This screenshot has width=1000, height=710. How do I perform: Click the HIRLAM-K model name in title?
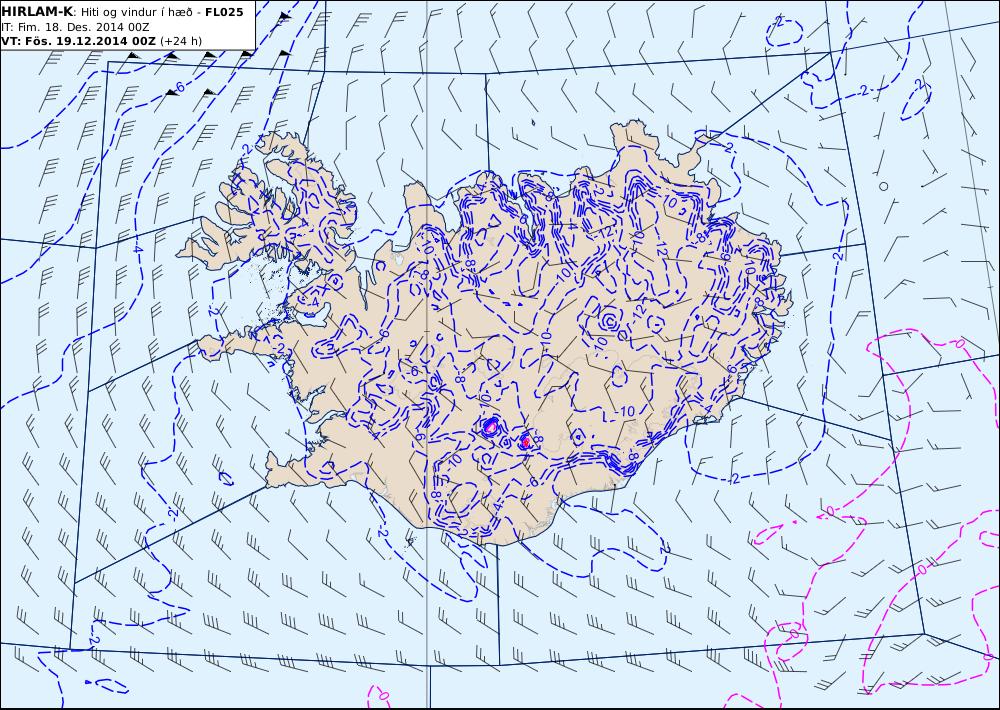[38, 12]
